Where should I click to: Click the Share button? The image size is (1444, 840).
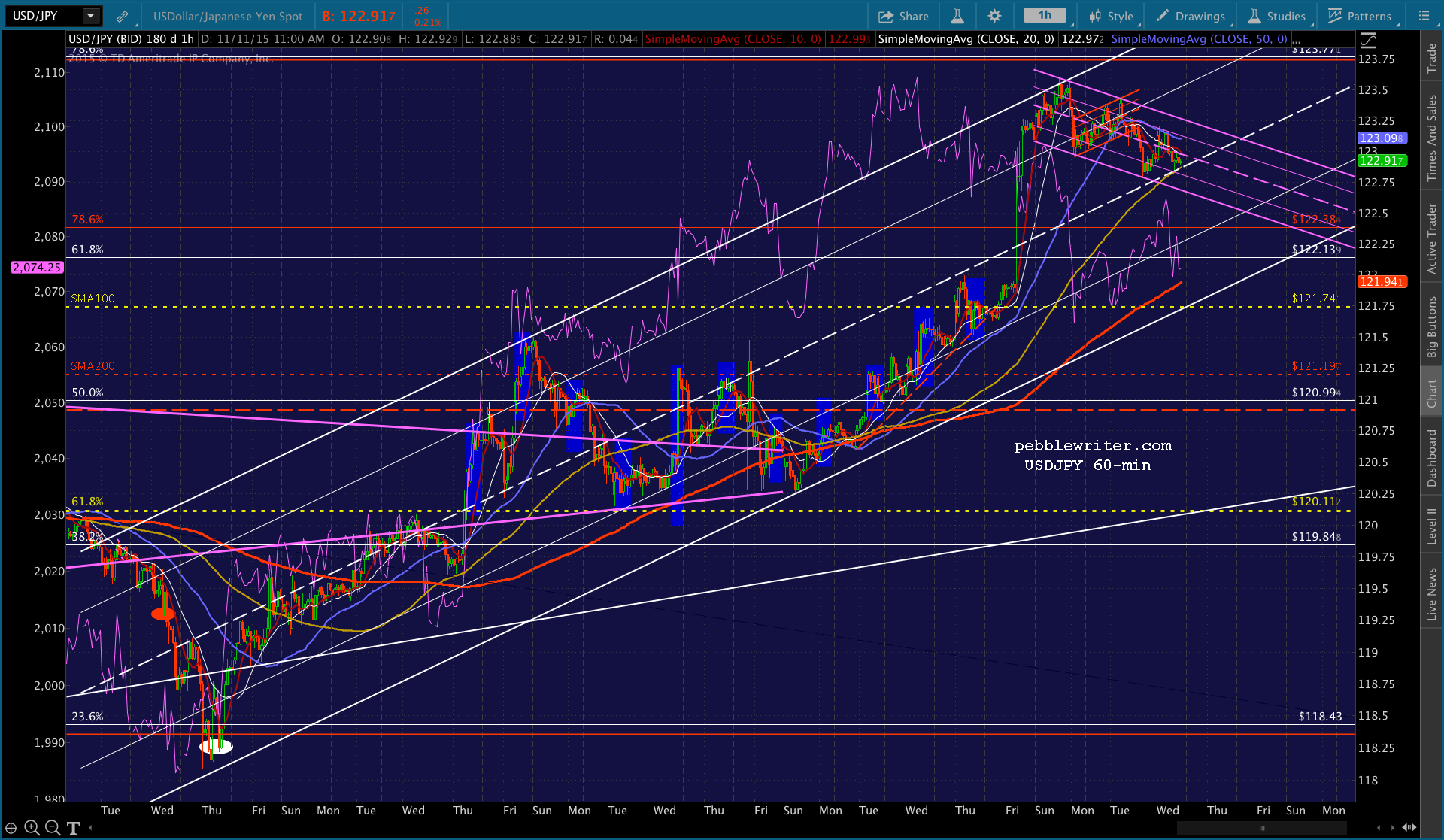point(903,16)
